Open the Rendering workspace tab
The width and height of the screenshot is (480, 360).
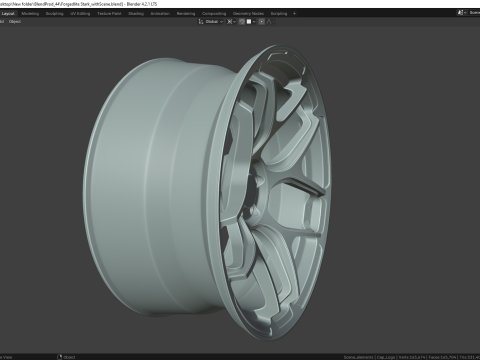pyautogui.click(x=186, y=14)
